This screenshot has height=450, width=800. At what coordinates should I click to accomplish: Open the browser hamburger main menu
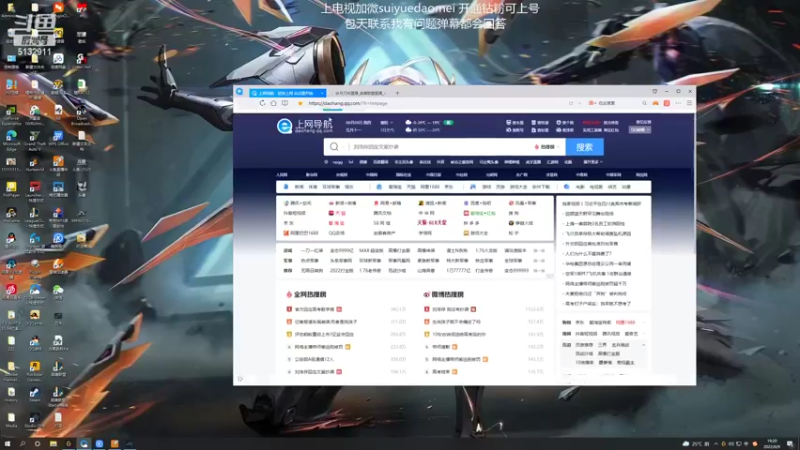[x=689, y=103]
